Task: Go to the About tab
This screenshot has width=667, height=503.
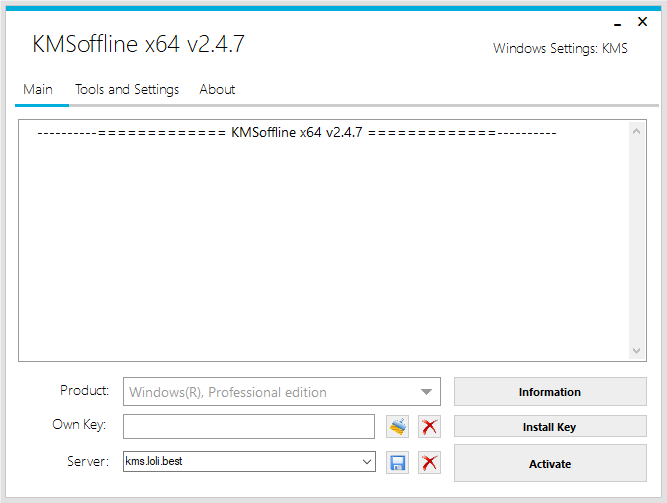Action: (217, 89)
